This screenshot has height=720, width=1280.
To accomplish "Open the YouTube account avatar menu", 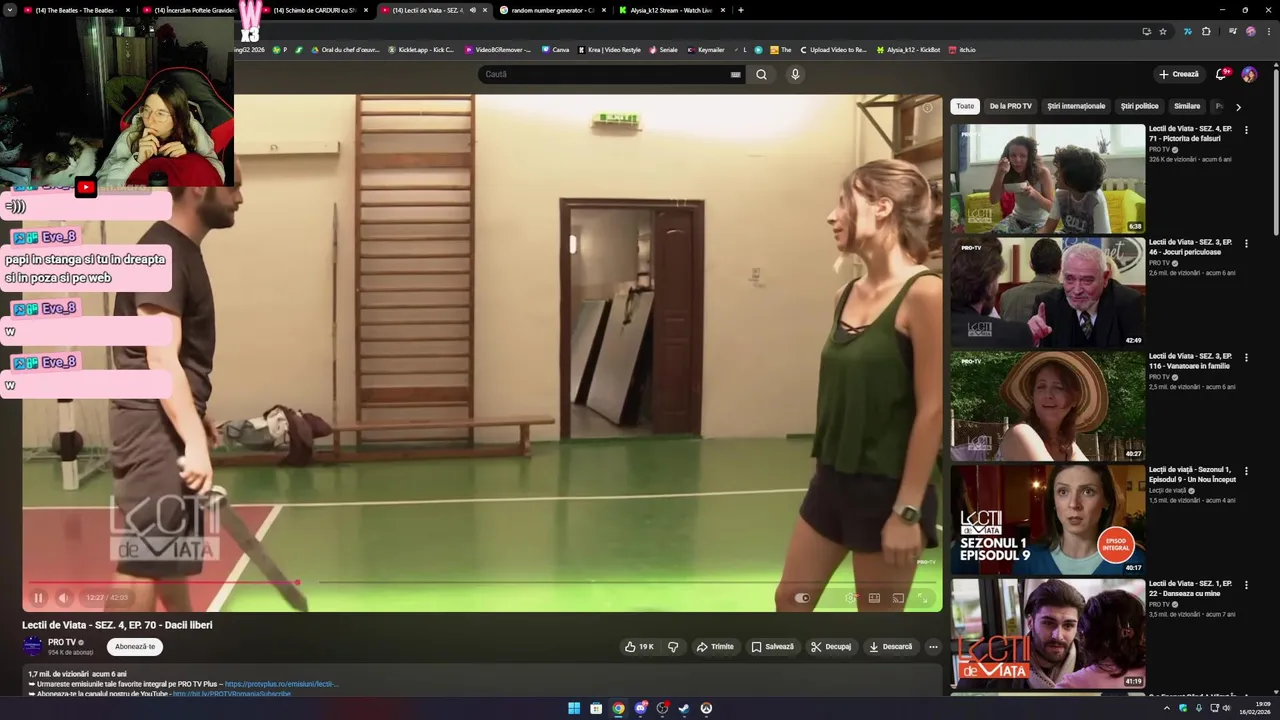I will pos(1249,74).
